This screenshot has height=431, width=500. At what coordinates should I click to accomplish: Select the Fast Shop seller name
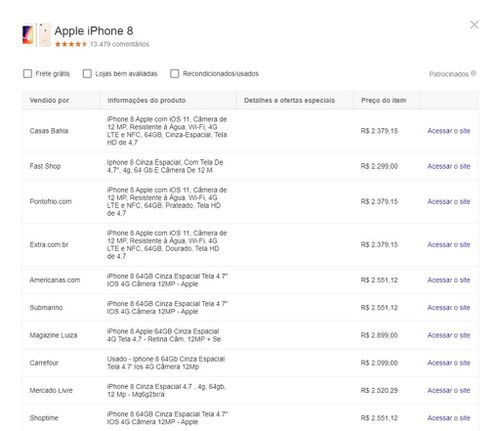point(45,166)
